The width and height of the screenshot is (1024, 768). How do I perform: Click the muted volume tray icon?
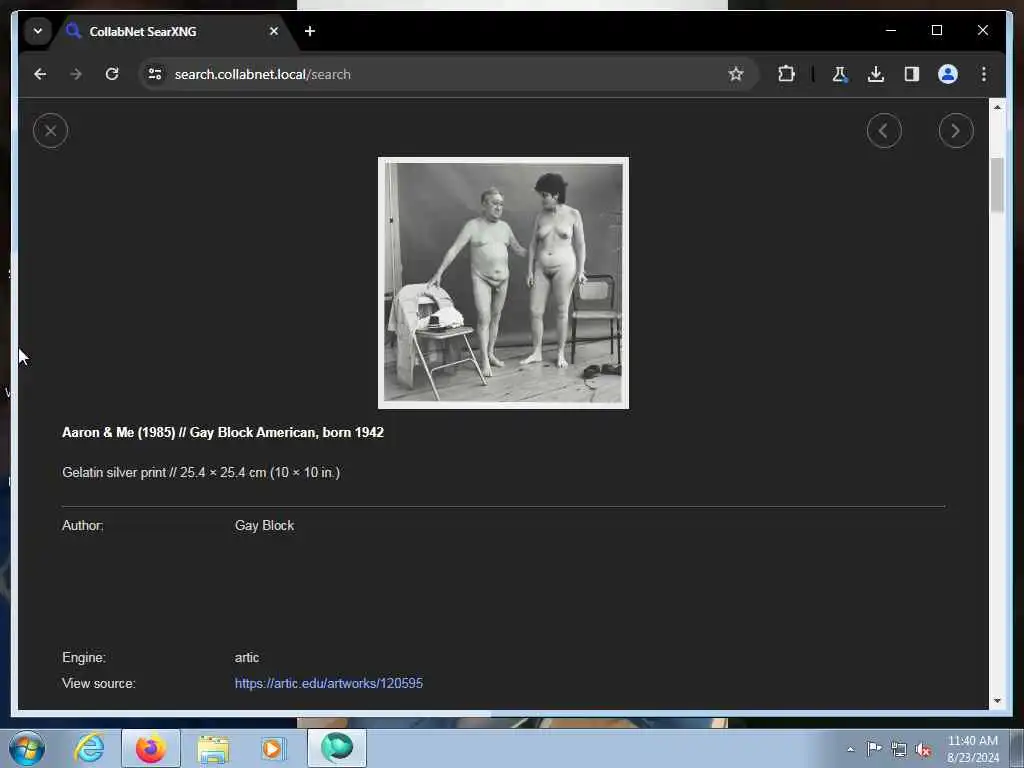coord(923,750)
